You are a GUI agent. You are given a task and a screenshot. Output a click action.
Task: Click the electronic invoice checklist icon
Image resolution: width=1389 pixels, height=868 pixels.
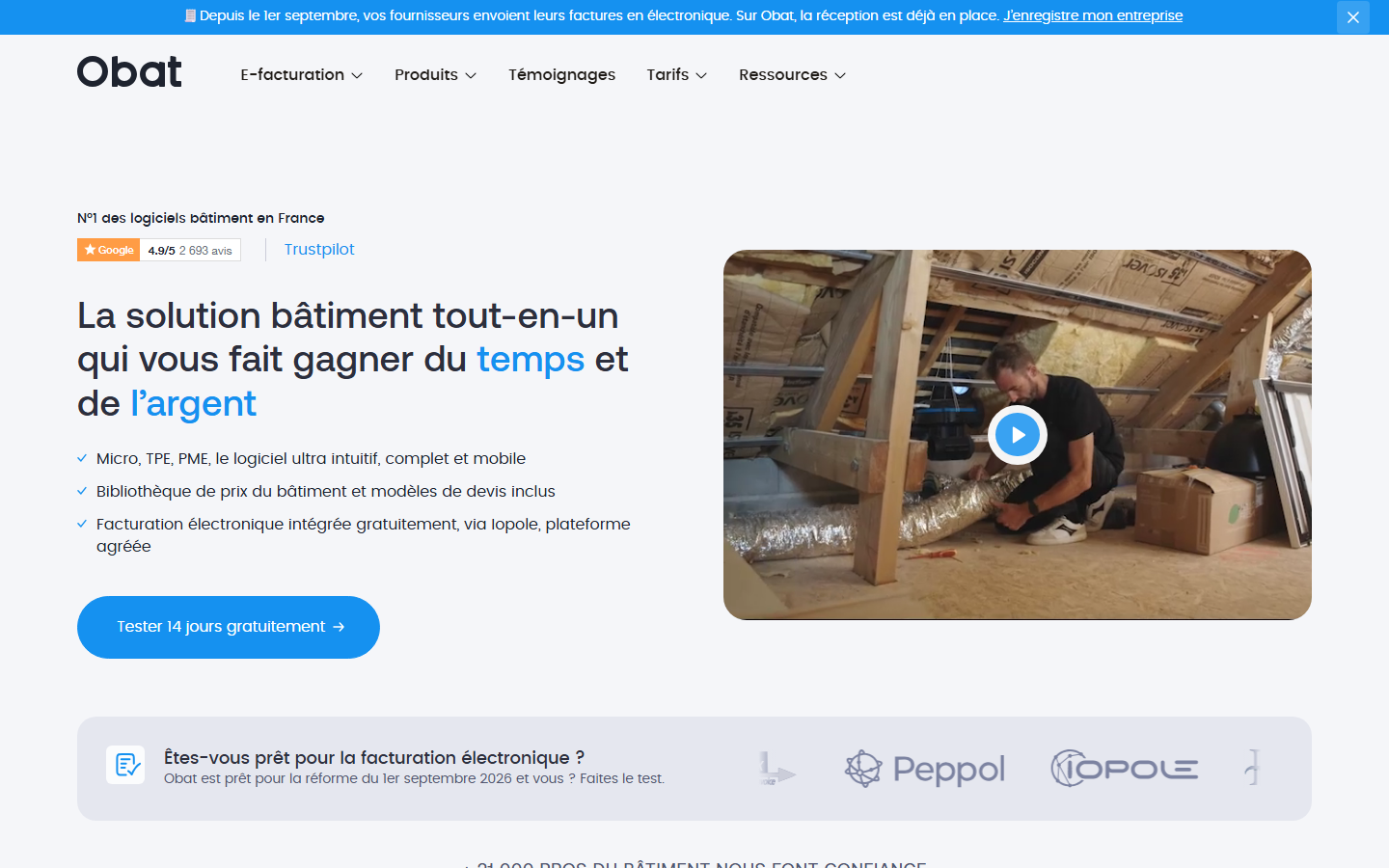tap(125, 765)
